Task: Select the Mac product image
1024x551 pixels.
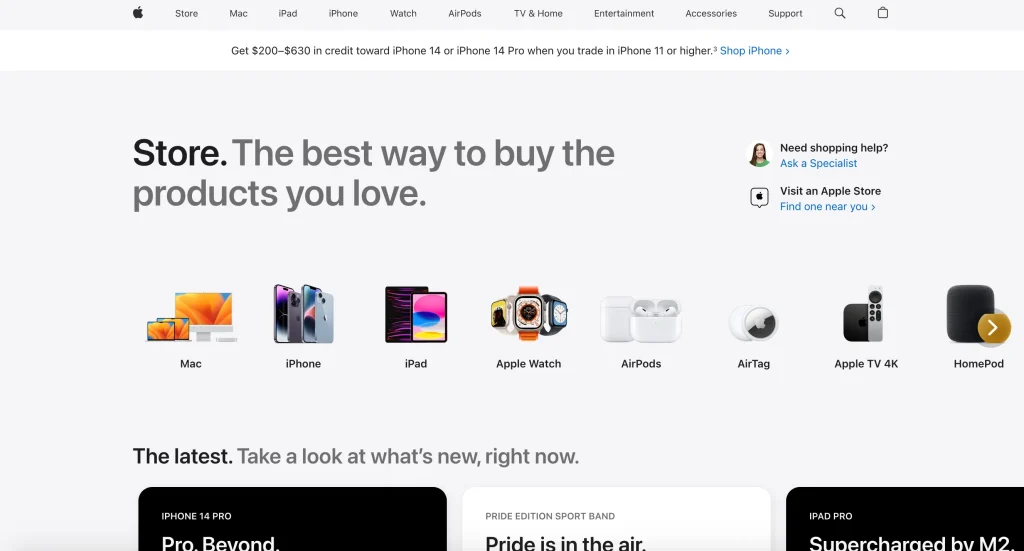Action: click(191, 316)
